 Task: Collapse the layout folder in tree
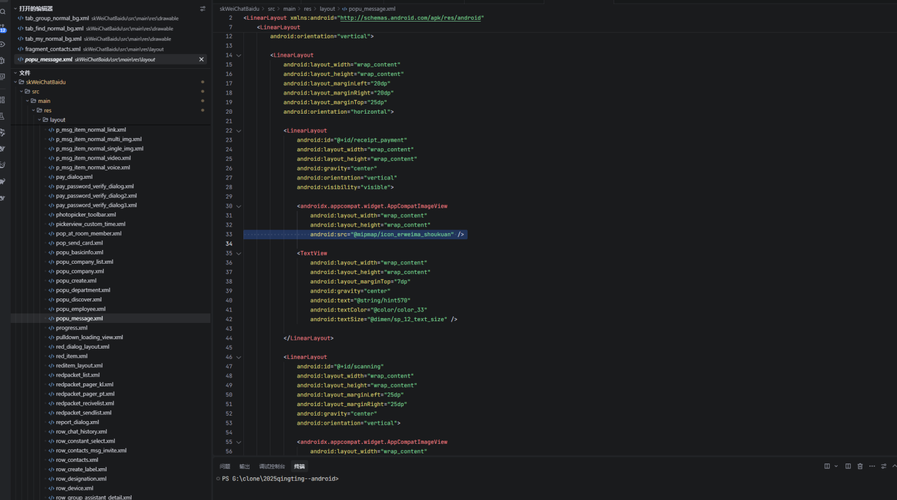point(40,120)
